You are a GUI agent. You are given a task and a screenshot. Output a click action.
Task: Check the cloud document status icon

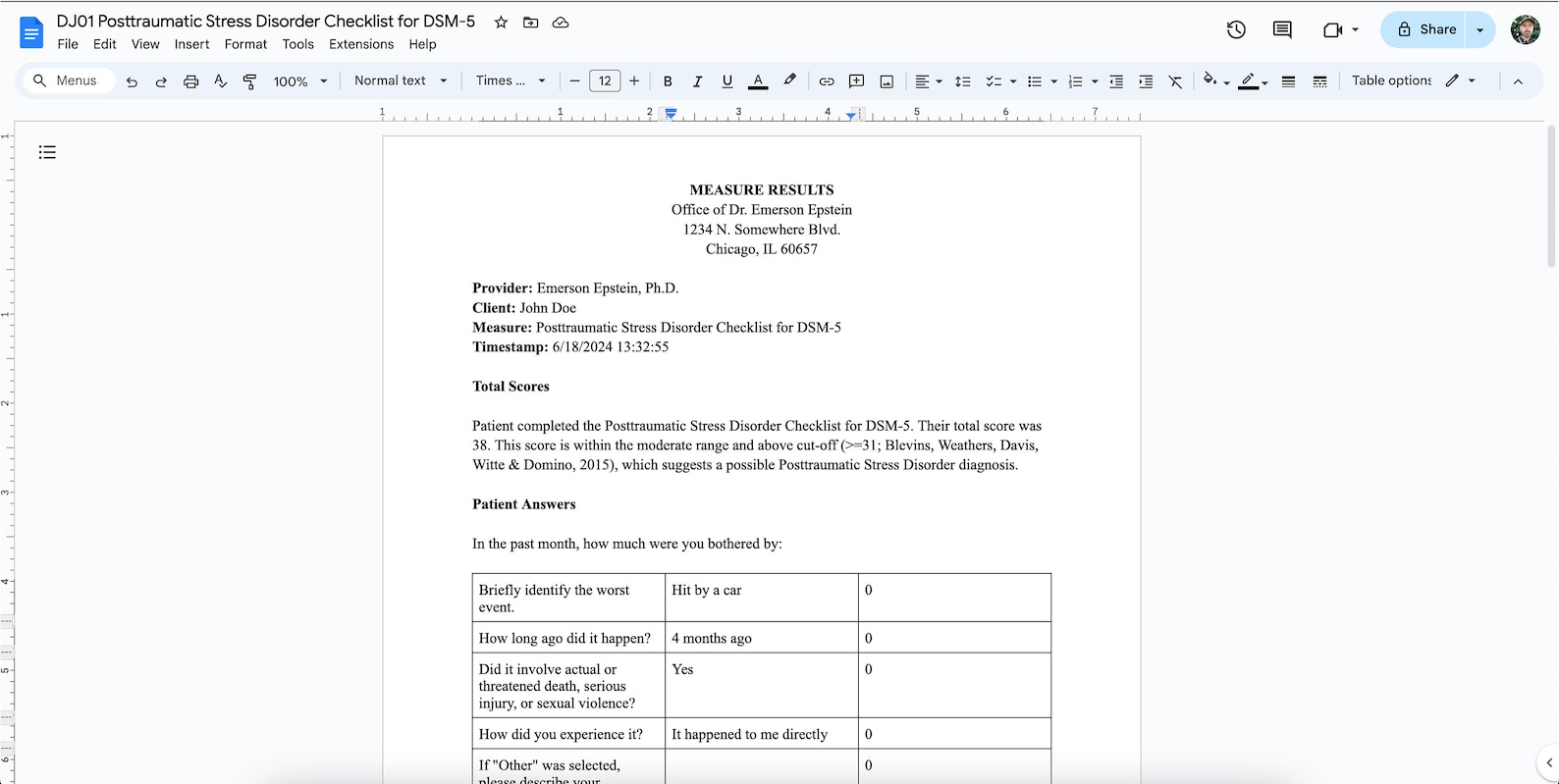tap(561, 23)
